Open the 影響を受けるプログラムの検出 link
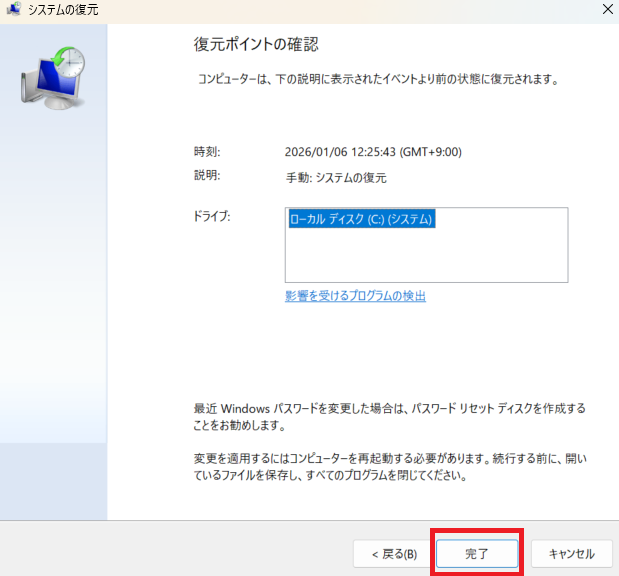 click(355, 296)
